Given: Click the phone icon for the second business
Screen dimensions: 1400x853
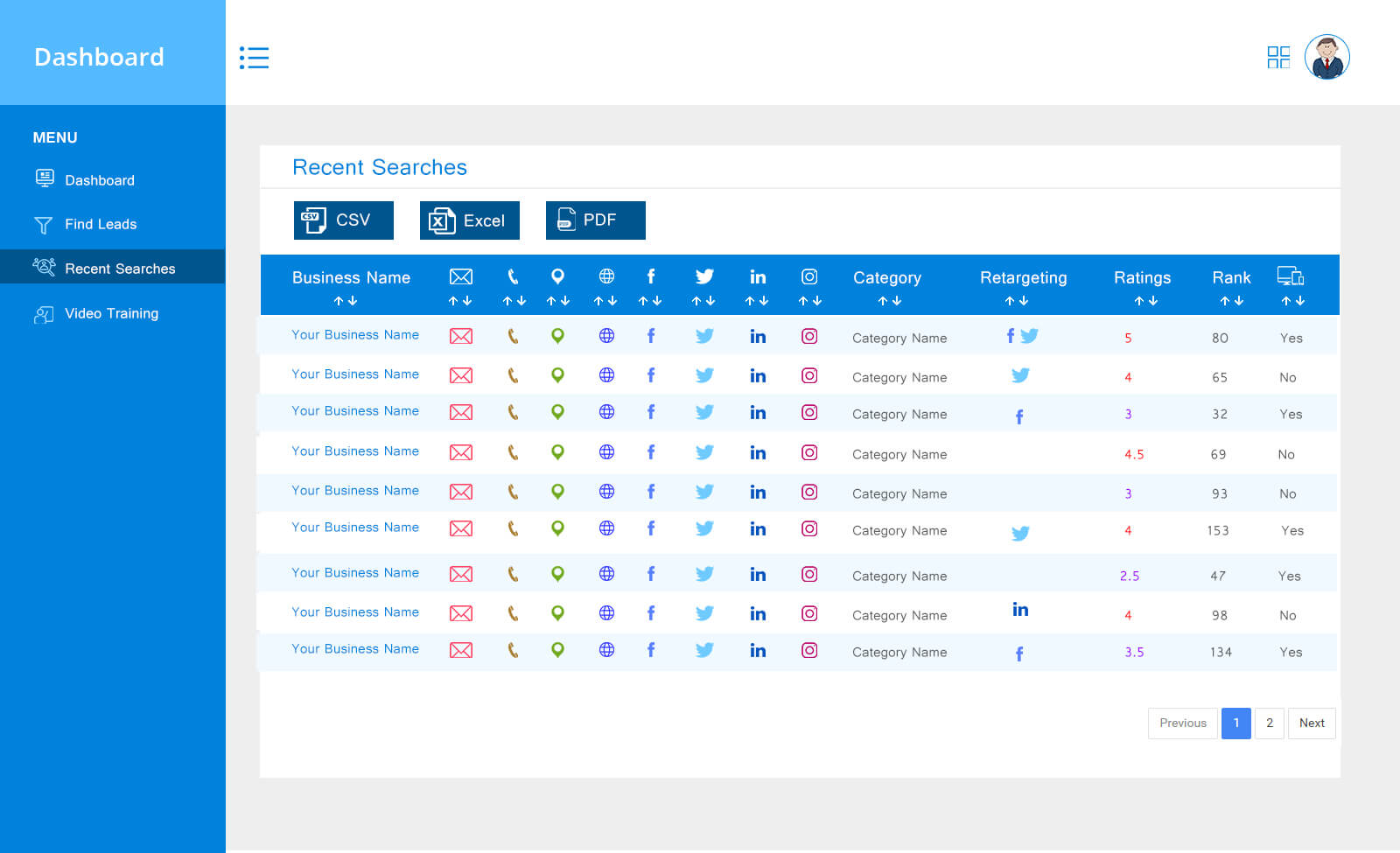Looking at the screenshot, I should pos(514,374).
